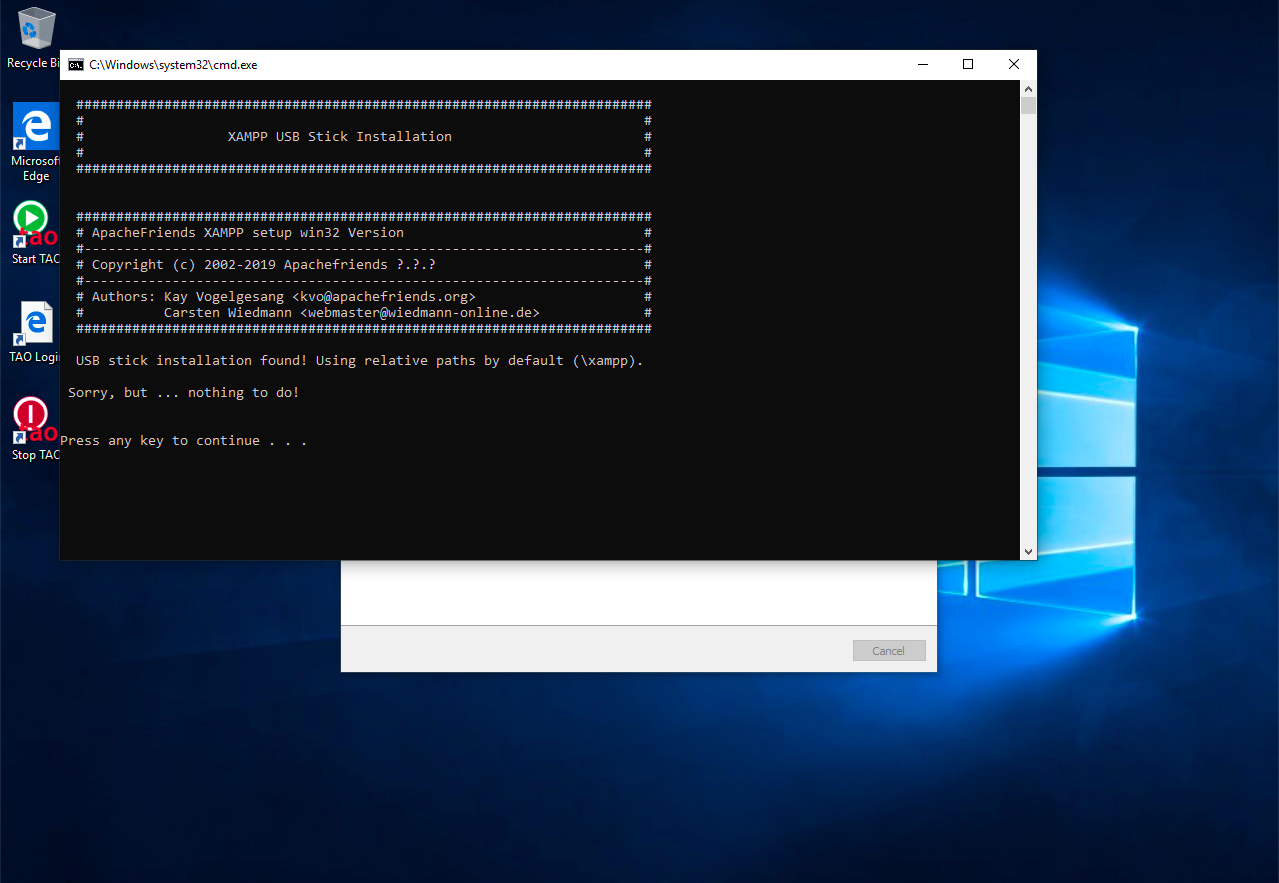Viewport: 1279px width, 883px height.
Task: Launch Microsoft Edge from the desktop
Action: click(35, 128)
